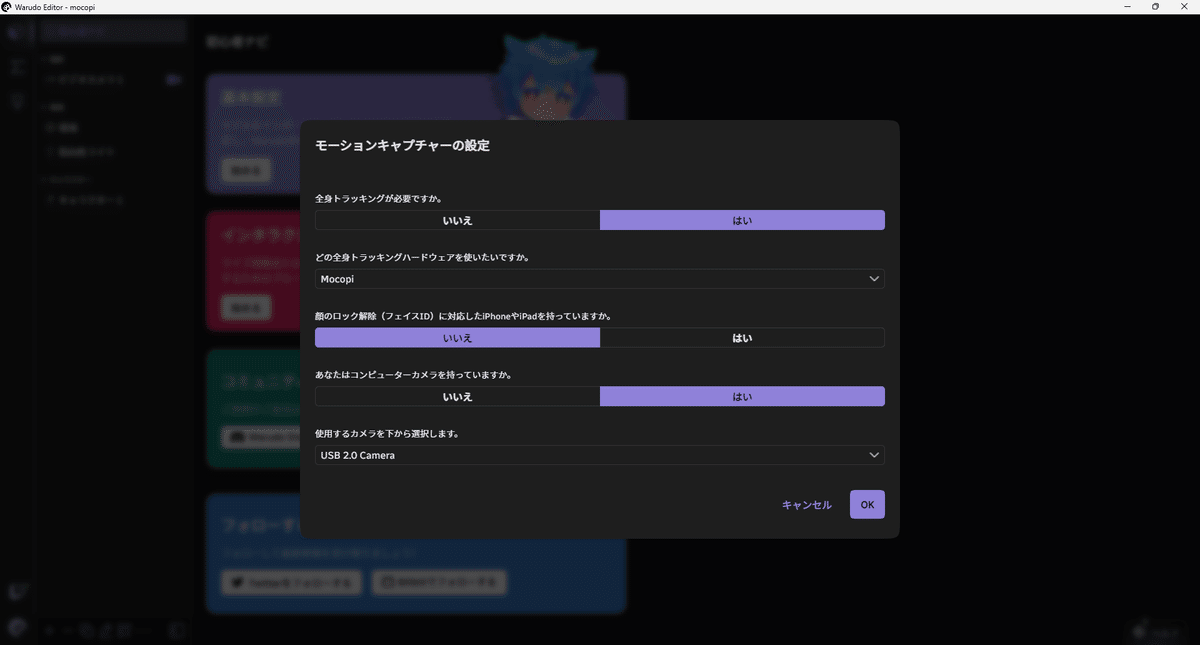Expand the chevron on the camera dropdown
The height and width of the screenshot is (645, 1200).
click(874, 455)
